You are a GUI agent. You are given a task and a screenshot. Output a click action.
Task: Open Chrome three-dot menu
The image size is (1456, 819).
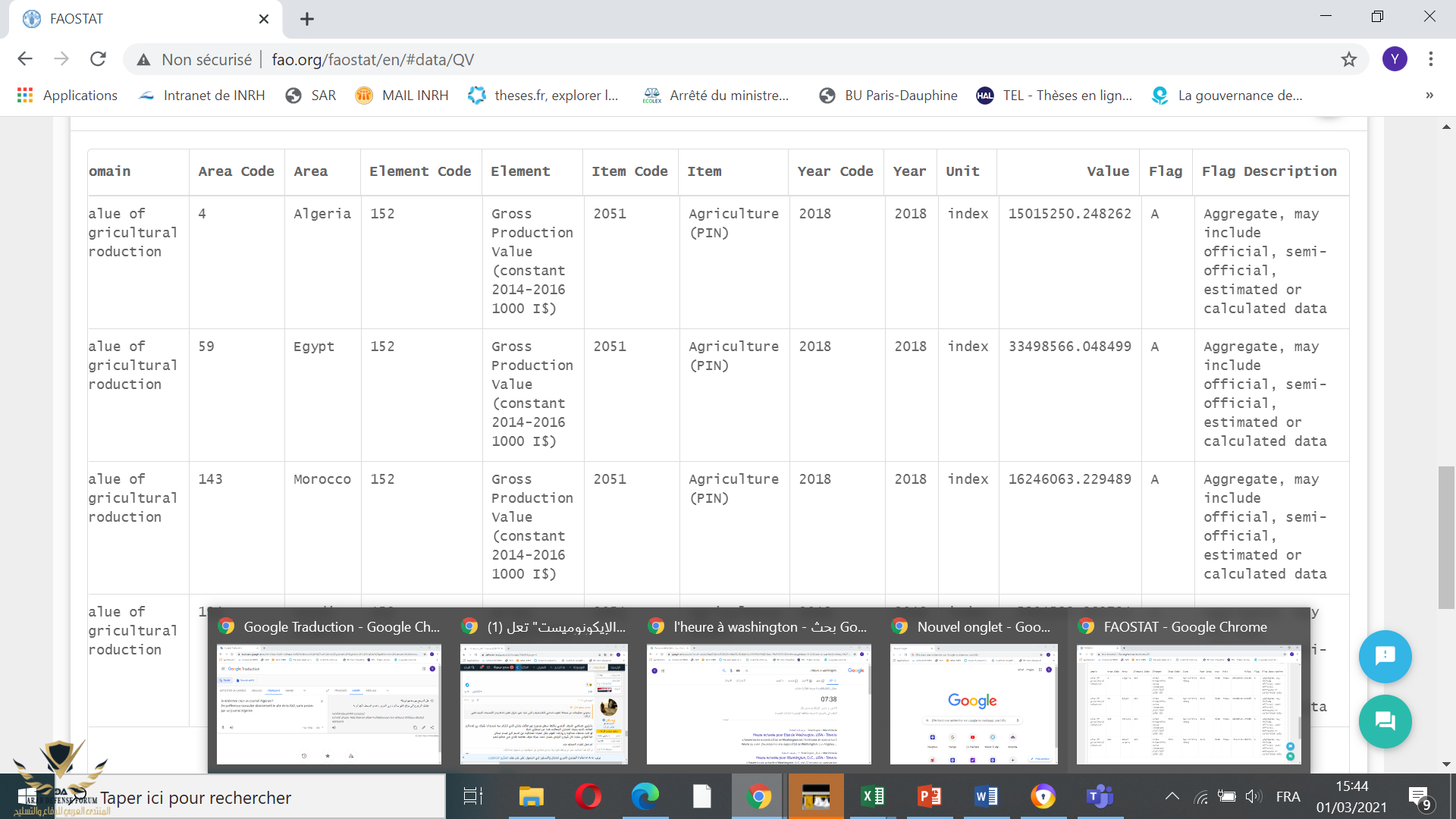pos(1430,59)
